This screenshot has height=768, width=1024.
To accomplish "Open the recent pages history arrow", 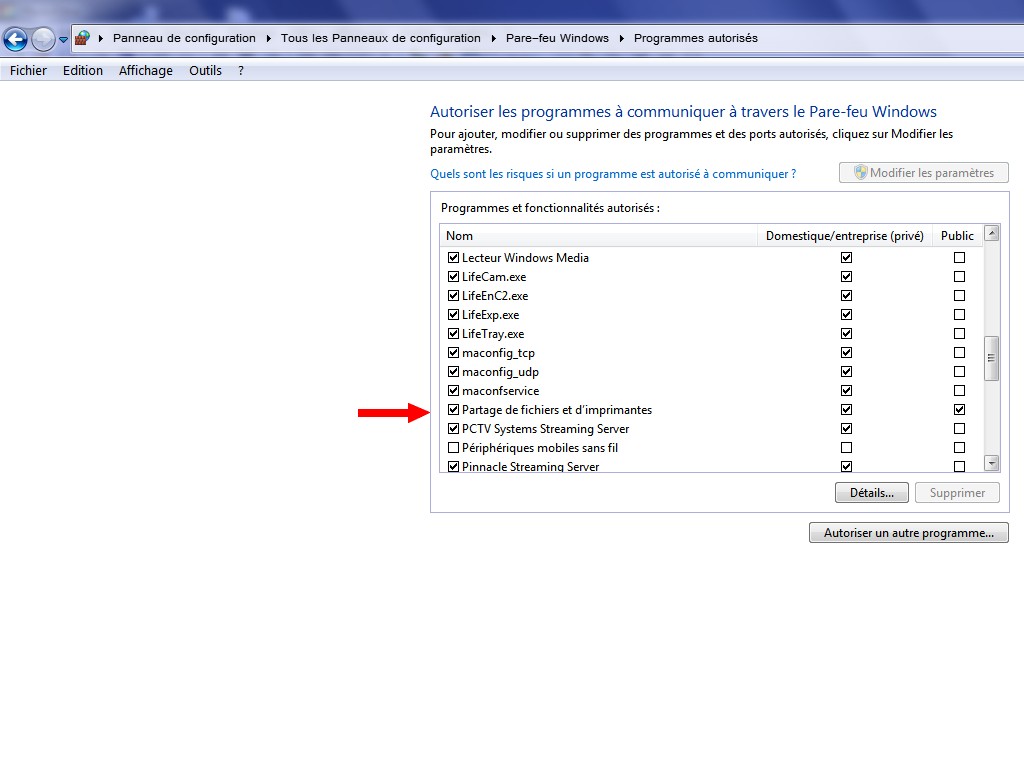I will [x=64, y=40].
